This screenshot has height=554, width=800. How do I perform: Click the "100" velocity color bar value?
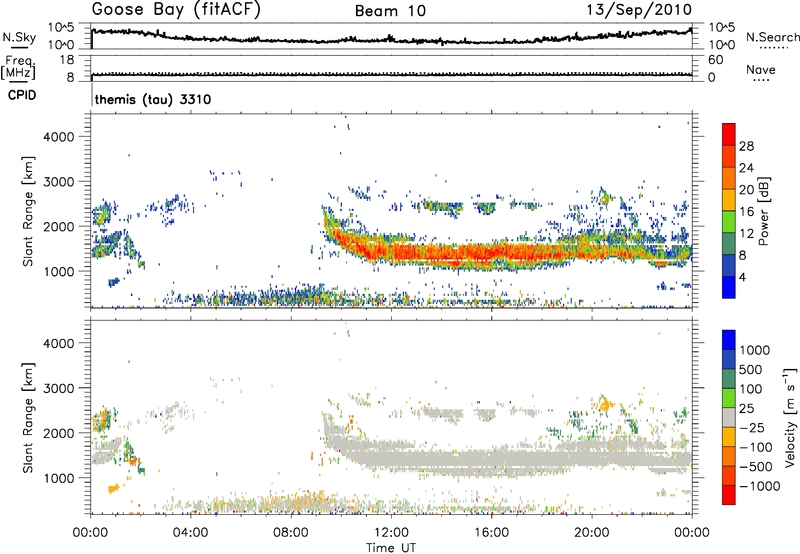[750, 389]
